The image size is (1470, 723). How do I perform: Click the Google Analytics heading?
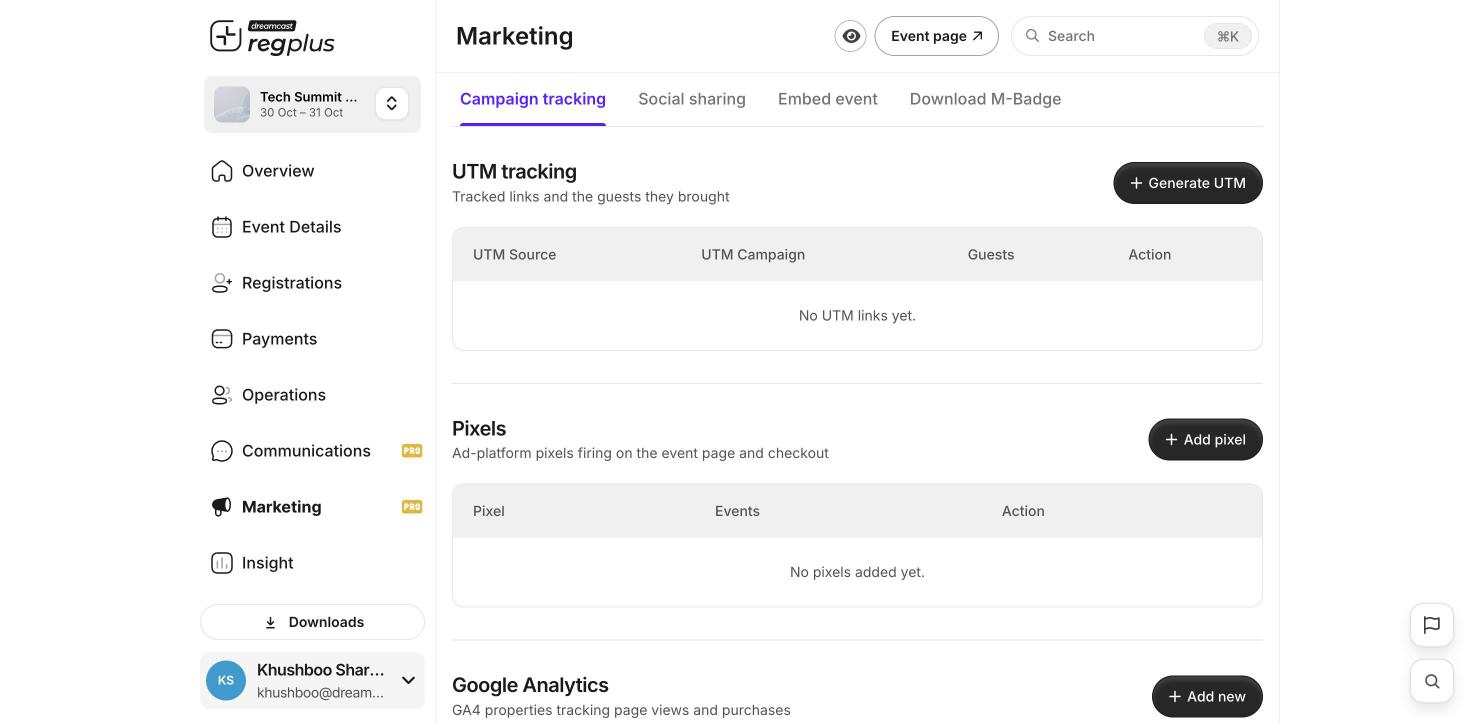530,685
